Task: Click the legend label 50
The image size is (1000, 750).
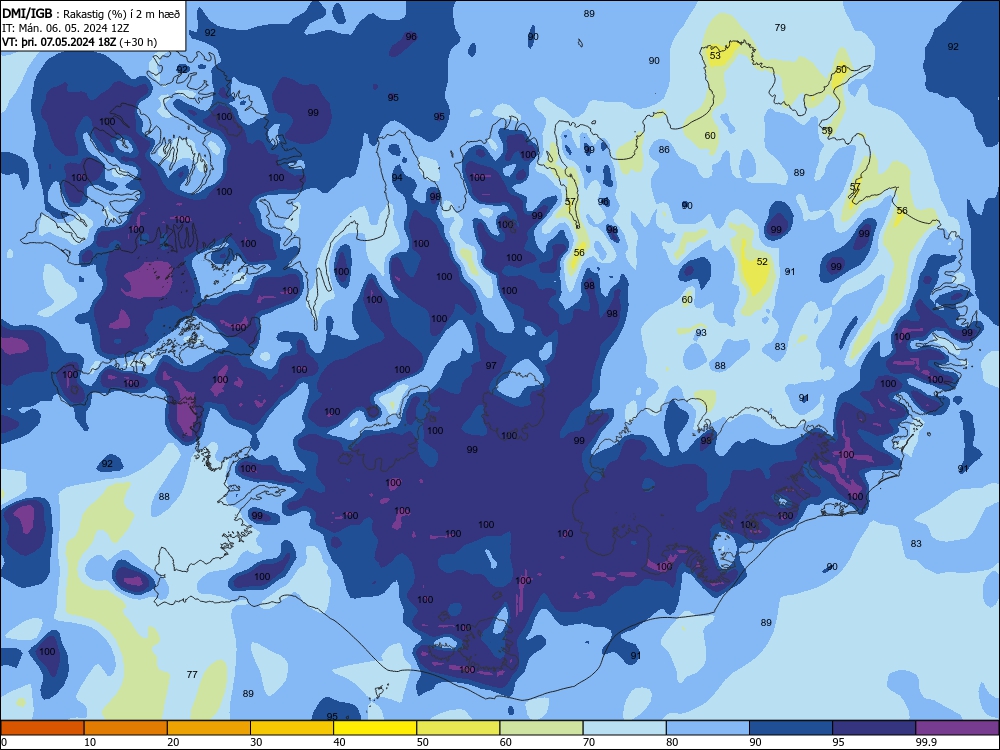Action: 423,742
